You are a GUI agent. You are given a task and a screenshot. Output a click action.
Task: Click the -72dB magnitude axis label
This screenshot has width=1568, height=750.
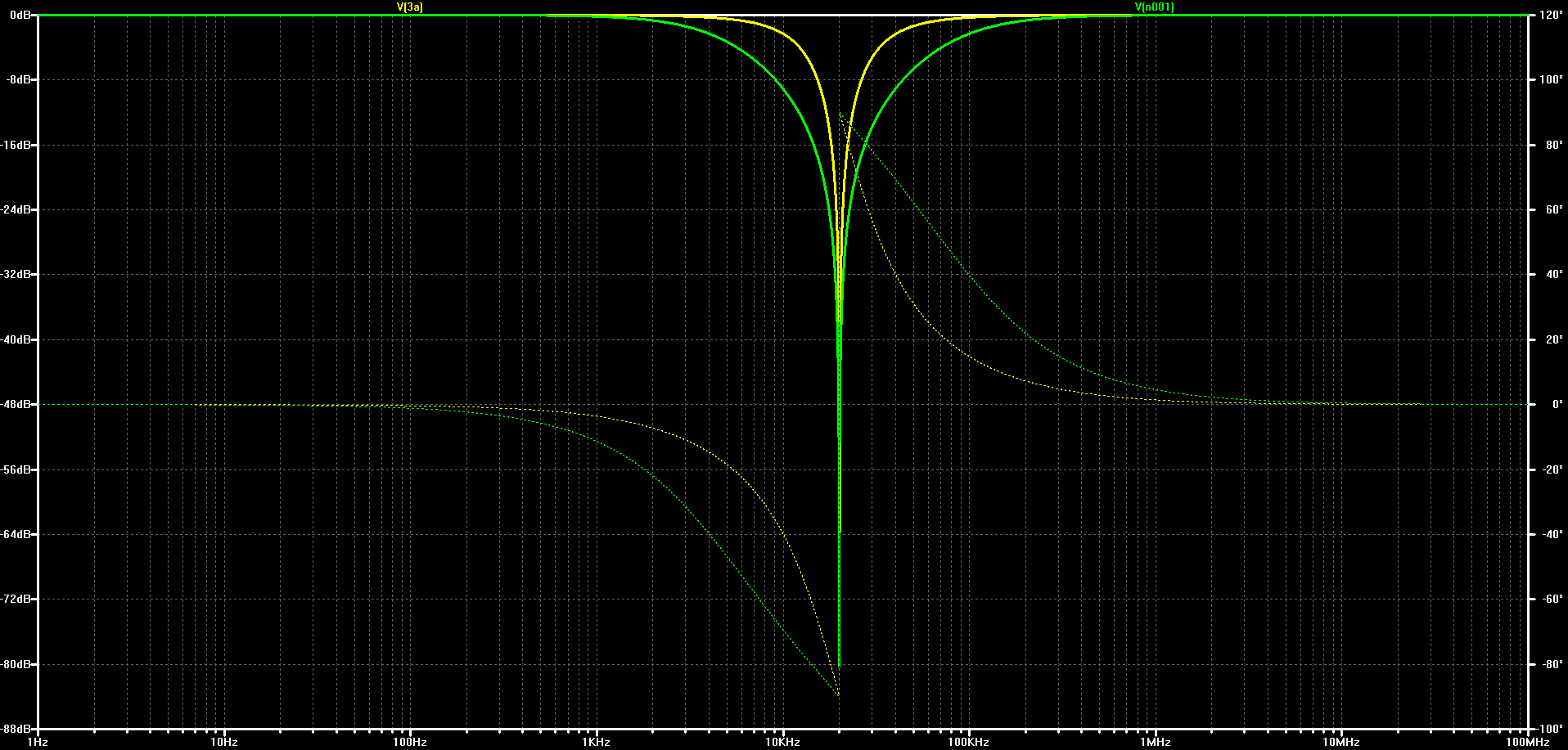[x=17, y=599]
